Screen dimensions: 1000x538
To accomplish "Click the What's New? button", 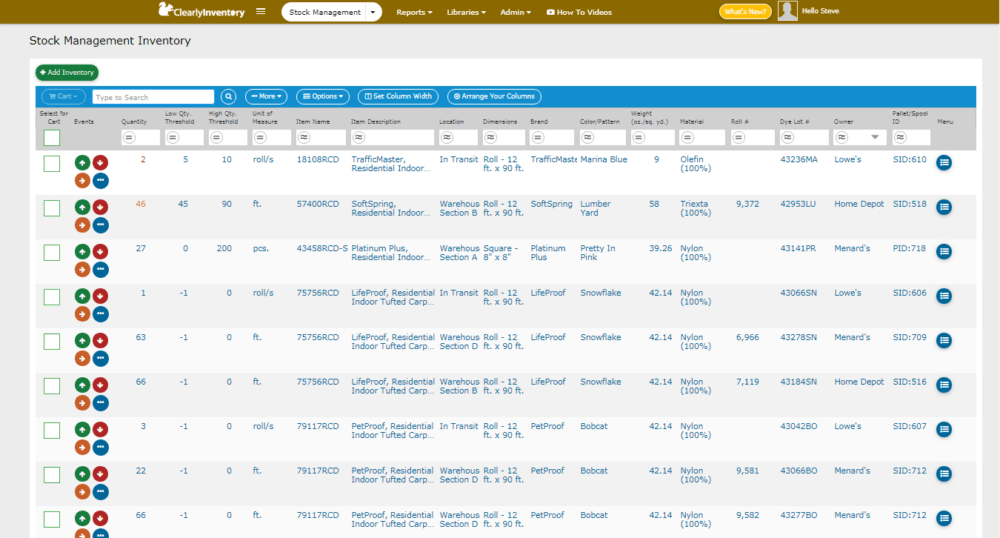I will [x=745, y=11].
